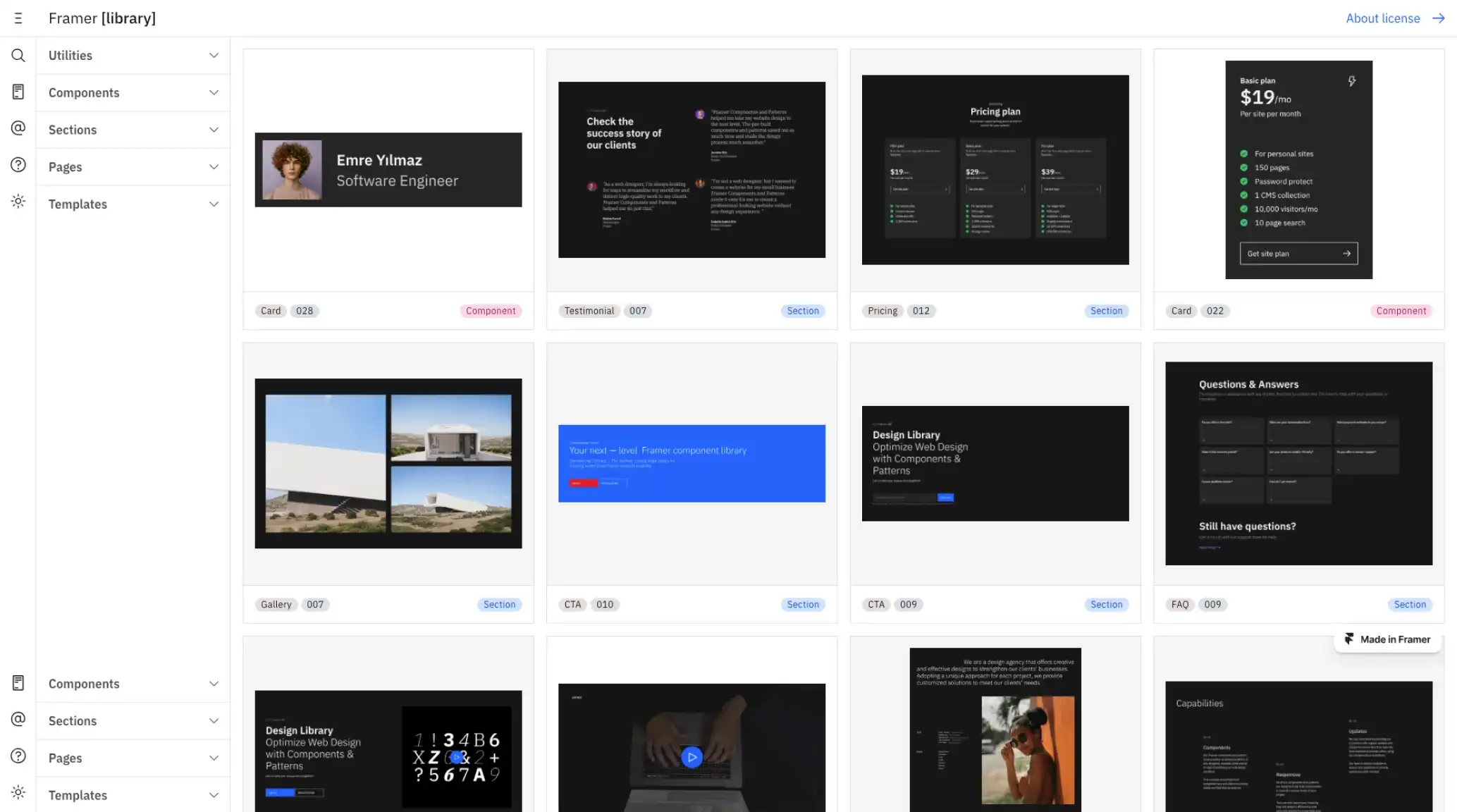Click the Component tag on Card 028
The image size is (1457, 812).
[491, 311]
